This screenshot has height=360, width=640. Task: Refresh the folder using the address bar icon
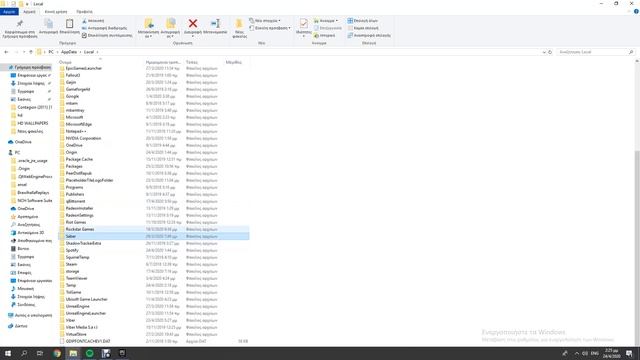click(550, 52)
